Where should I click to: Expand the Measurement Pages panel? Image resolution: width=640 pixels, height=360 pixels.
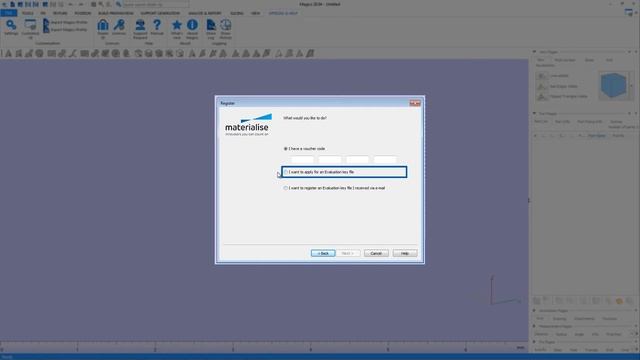[534, 327]
